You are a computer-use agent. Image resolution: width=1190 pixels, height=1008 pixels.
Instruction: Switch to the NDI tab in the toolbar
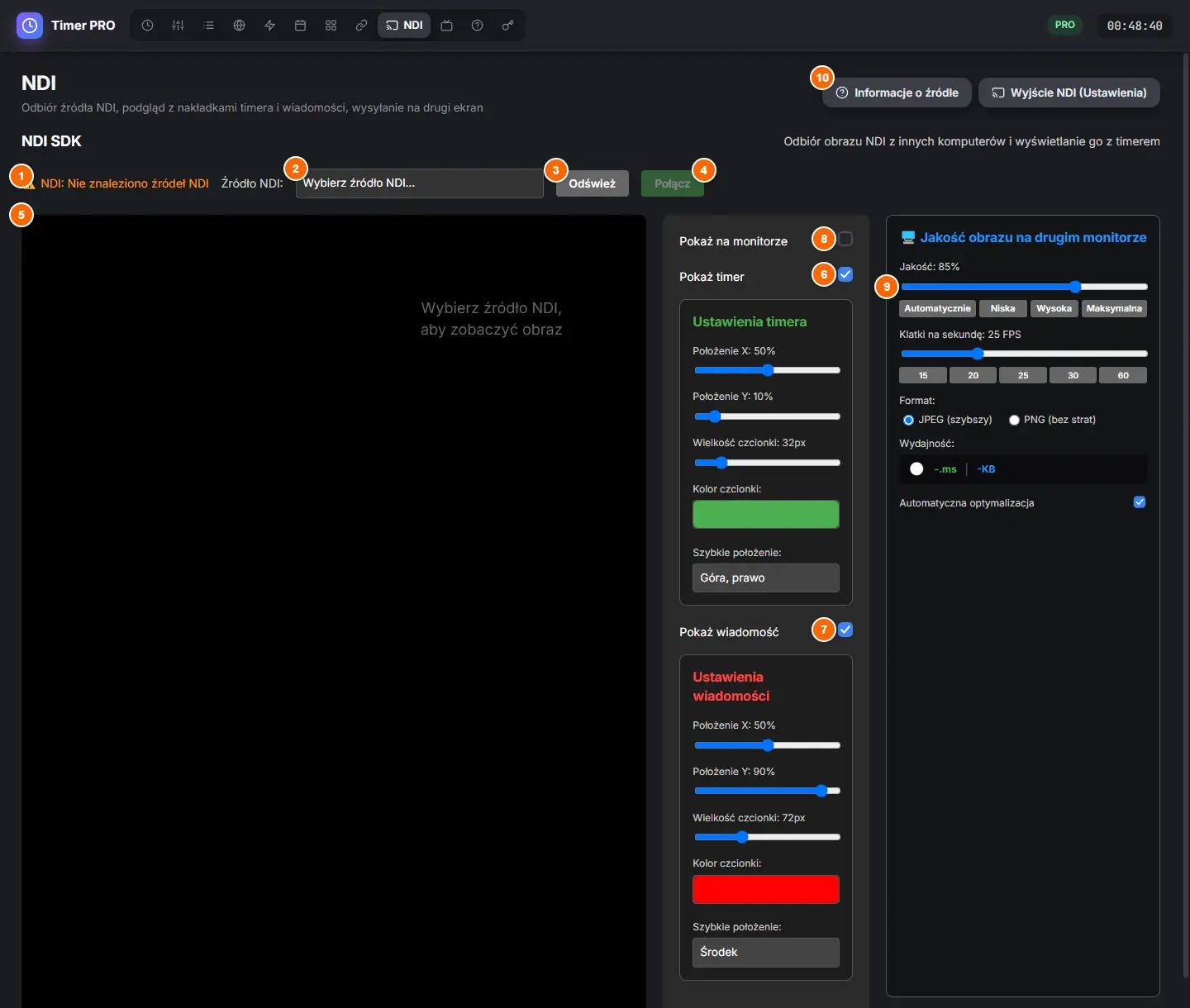pos(404,26)
